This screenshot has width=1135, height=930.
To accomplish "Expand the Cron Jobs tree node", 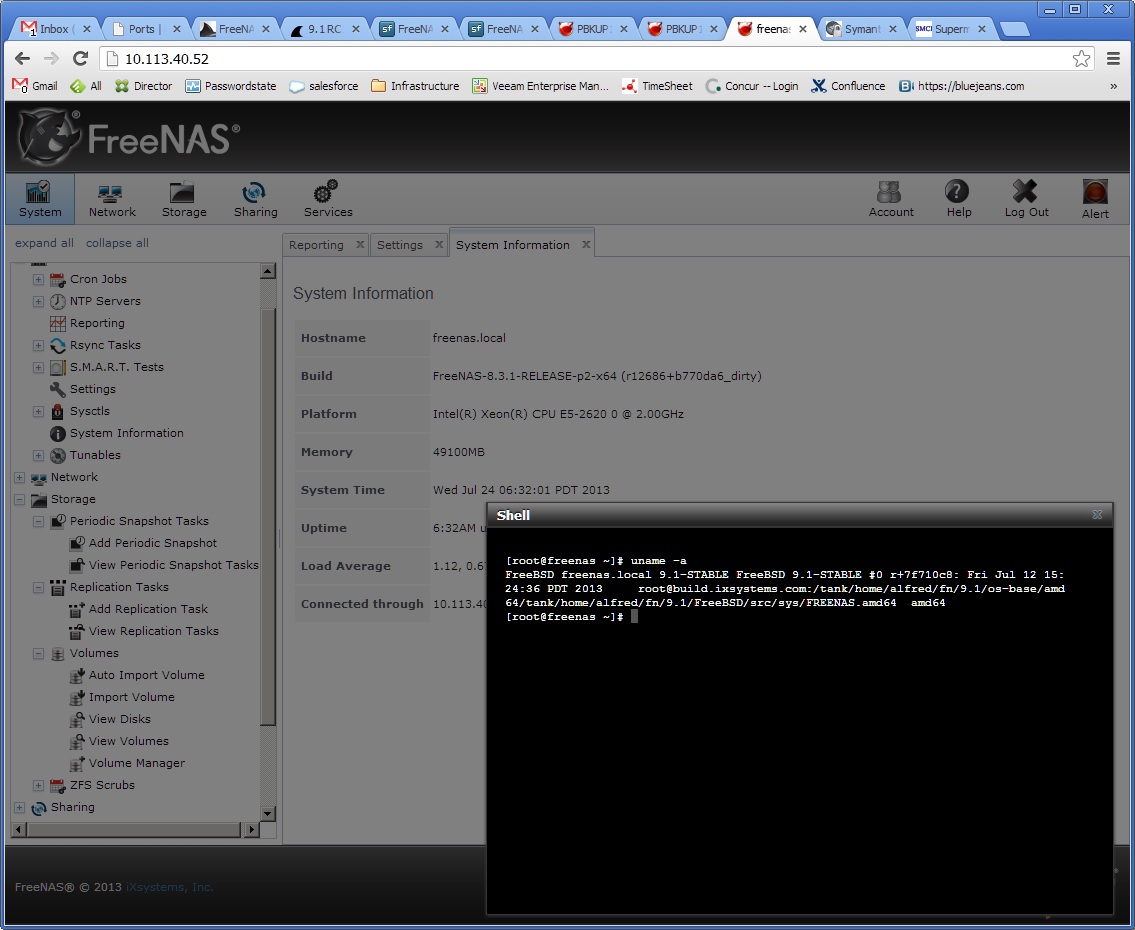I will click(38, 279).
